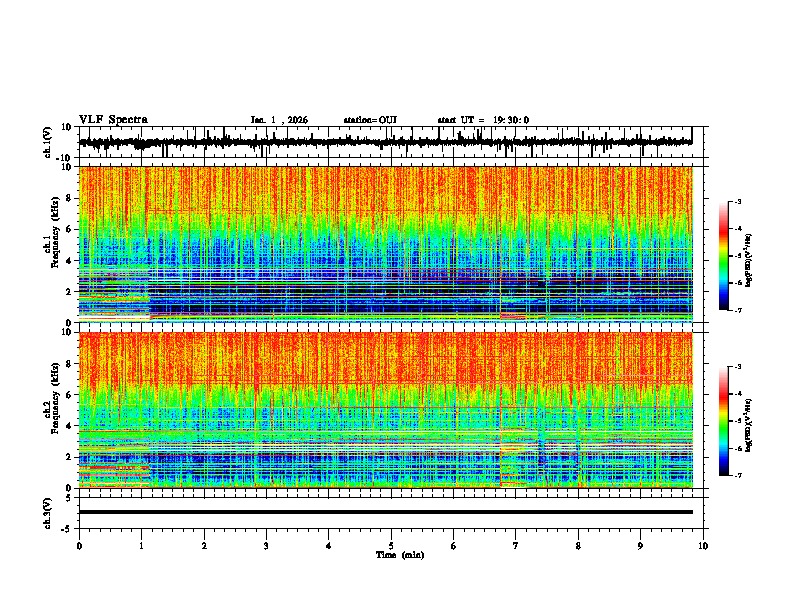
Task: Click inside the ch.1 frequency spectrogram panel
Action: tap(385, 244)
